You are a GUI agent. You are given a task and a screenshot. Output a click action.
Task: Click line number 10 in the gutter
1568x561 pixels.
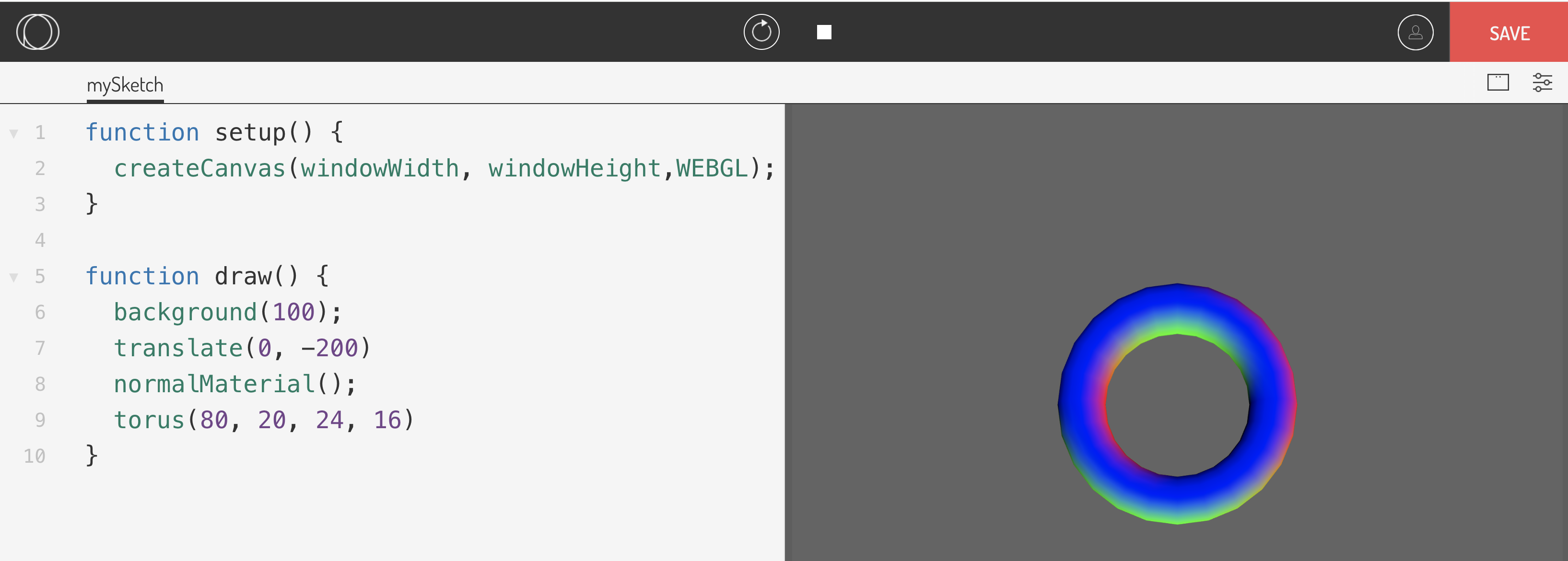pos(35,456)
